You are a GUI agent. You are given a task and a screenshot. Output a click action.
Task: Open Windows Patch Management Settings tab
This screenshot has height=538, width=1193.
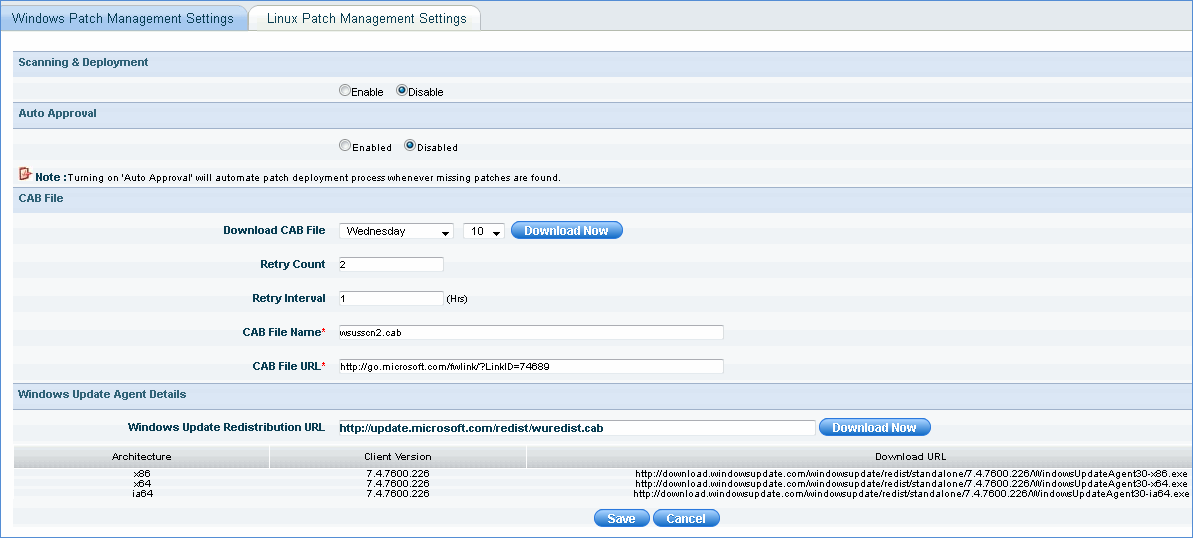tap(122, 18)
